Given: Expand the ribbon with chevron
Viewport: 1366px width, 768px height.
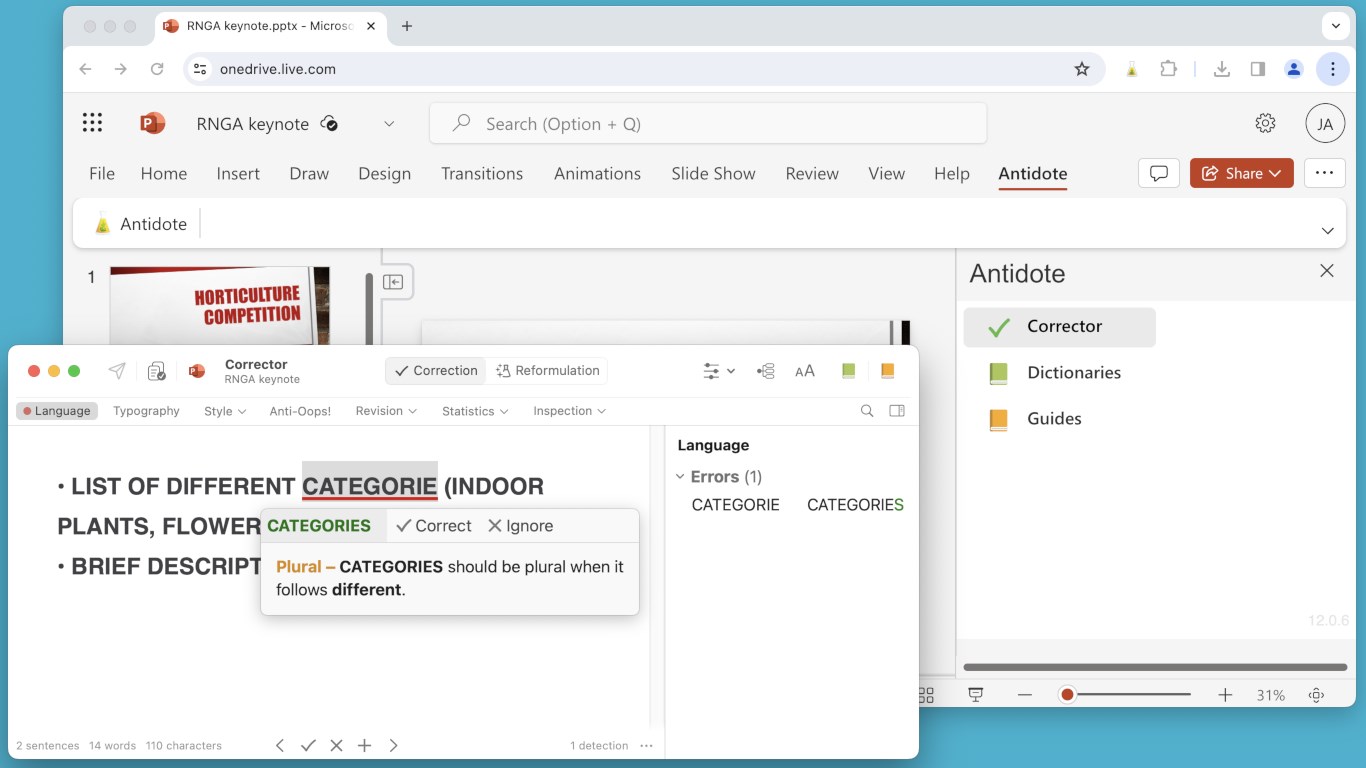Looking at the screenshot, I should point(1327,230).
